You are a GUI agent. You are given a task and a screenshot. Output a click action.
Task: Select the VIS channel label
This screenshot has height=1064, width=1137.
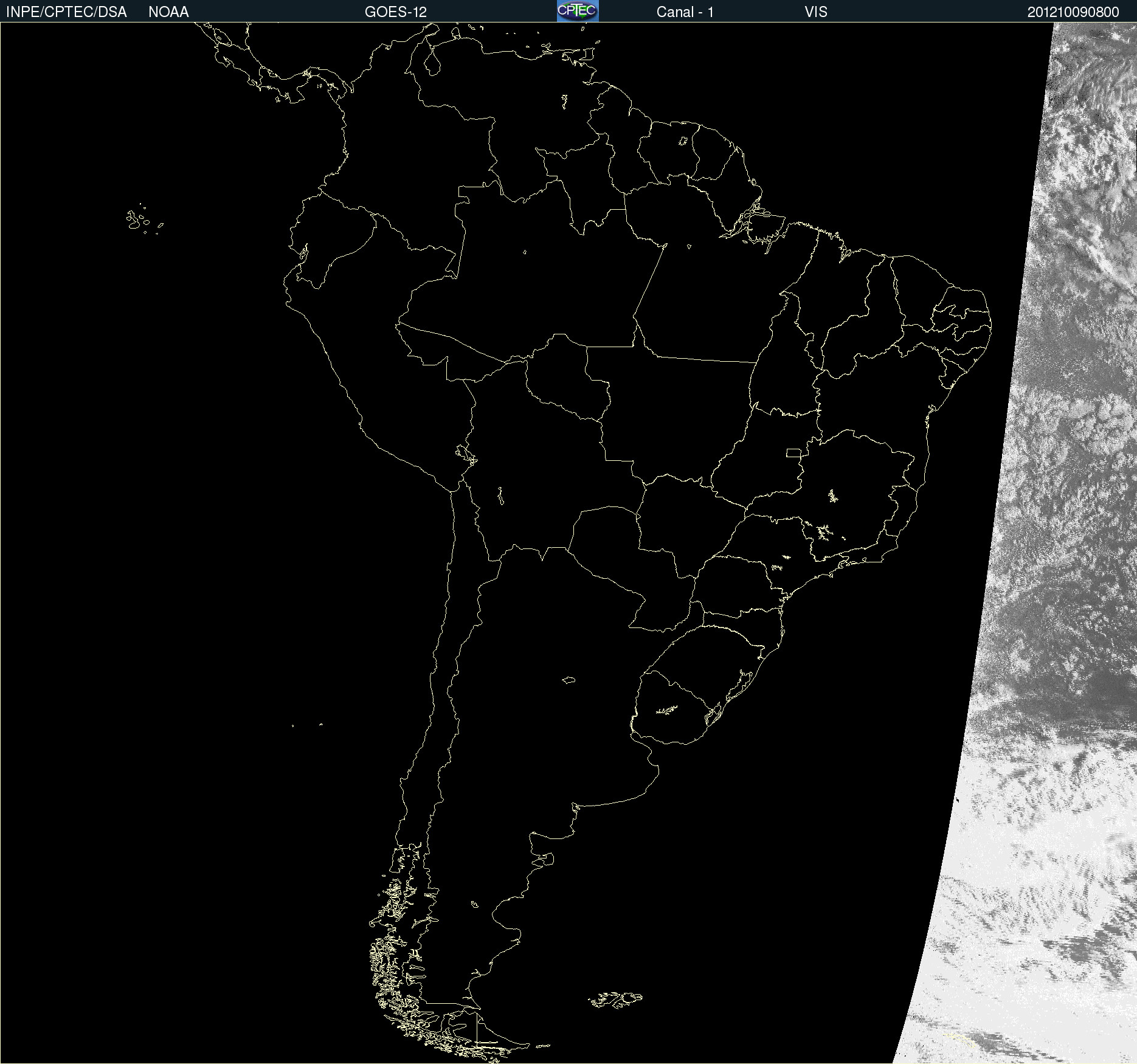[x=816, y=12]
